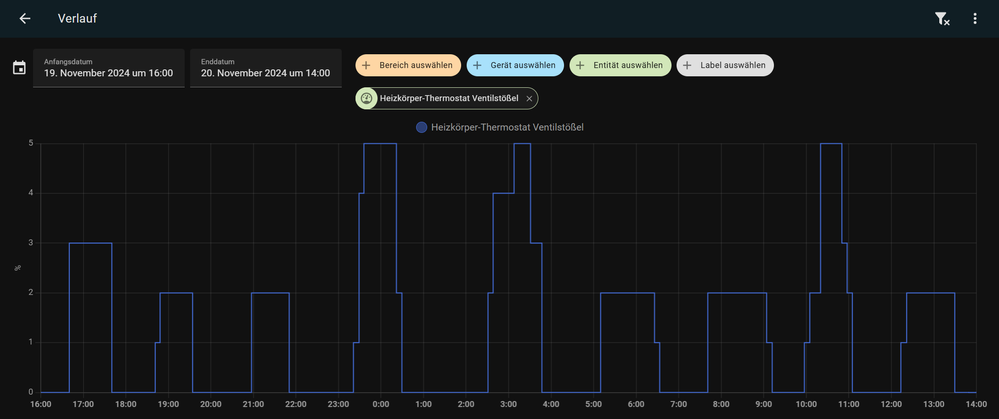Click the plus icon on Label auswählen
Screen dimensions: 999x419
click(687, 65)
